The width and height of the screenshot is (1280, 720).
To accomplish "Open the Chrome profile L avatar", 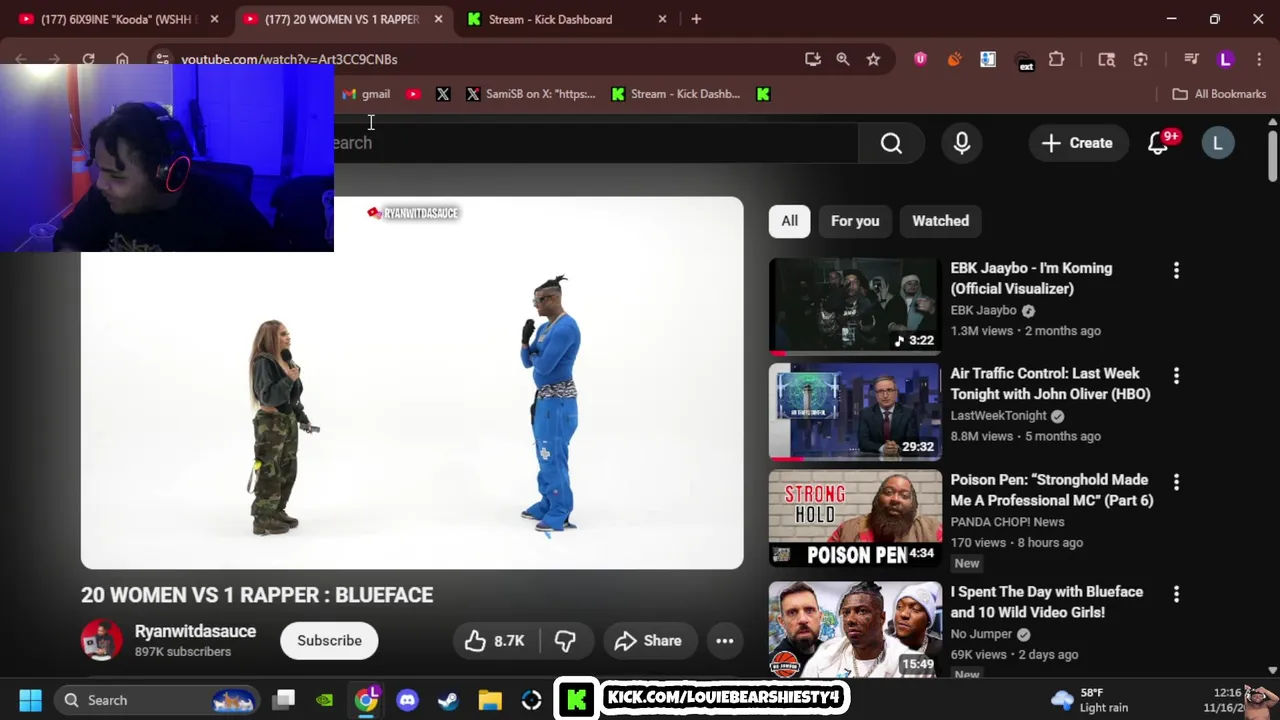I will (1226, 59).
